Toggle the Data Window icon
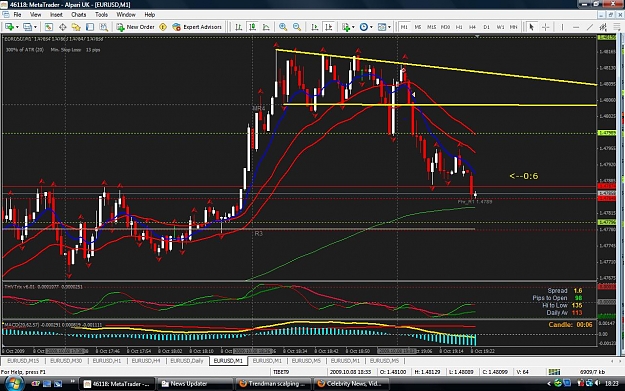 point(63,27)
